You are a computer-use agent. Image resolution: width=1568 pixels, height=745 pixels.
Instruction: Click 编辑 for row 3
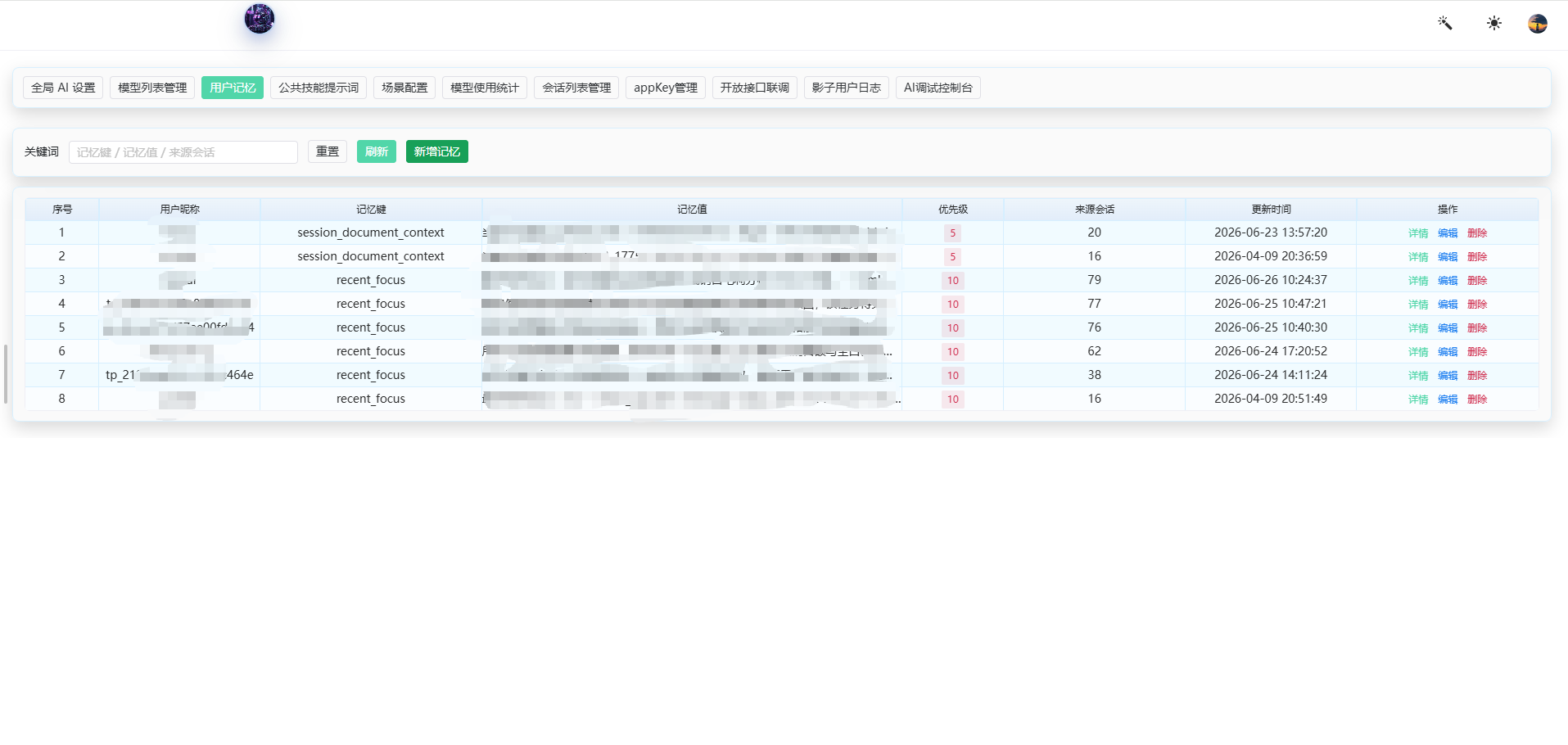(1448, 281)
